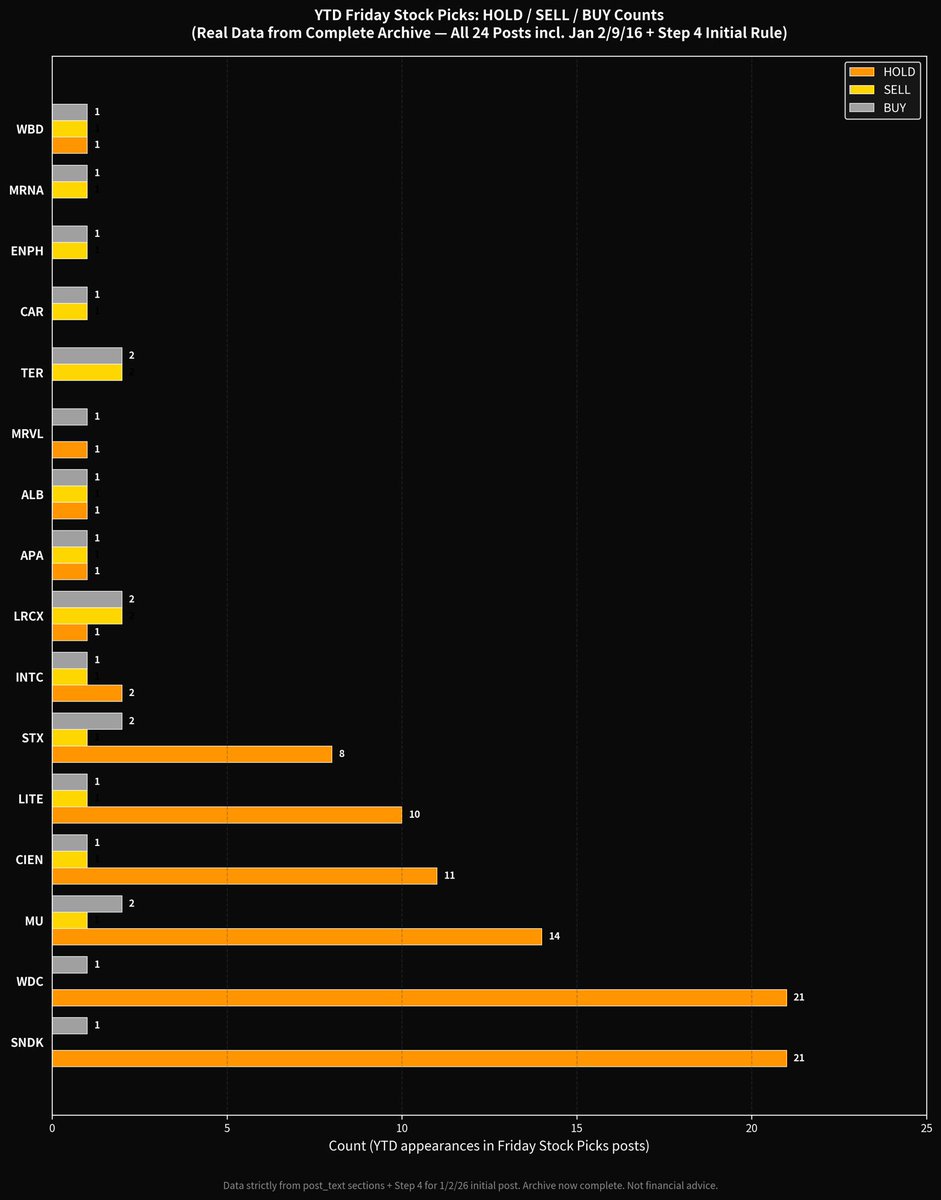Click MU's gray BUY bar
This screenshot has height=1200, width=941.
[87, 904]
